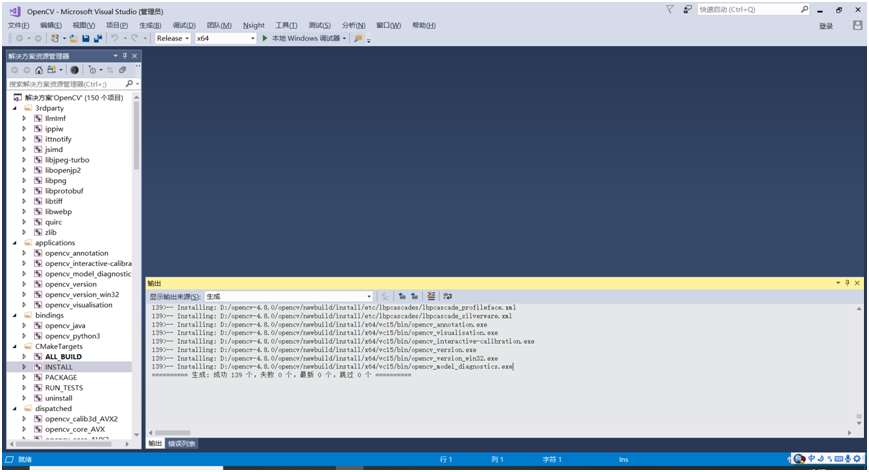This screenshot has height=472, width=869.
Task: Switch to the 错误列表 tab
Action: coord(181,444)
